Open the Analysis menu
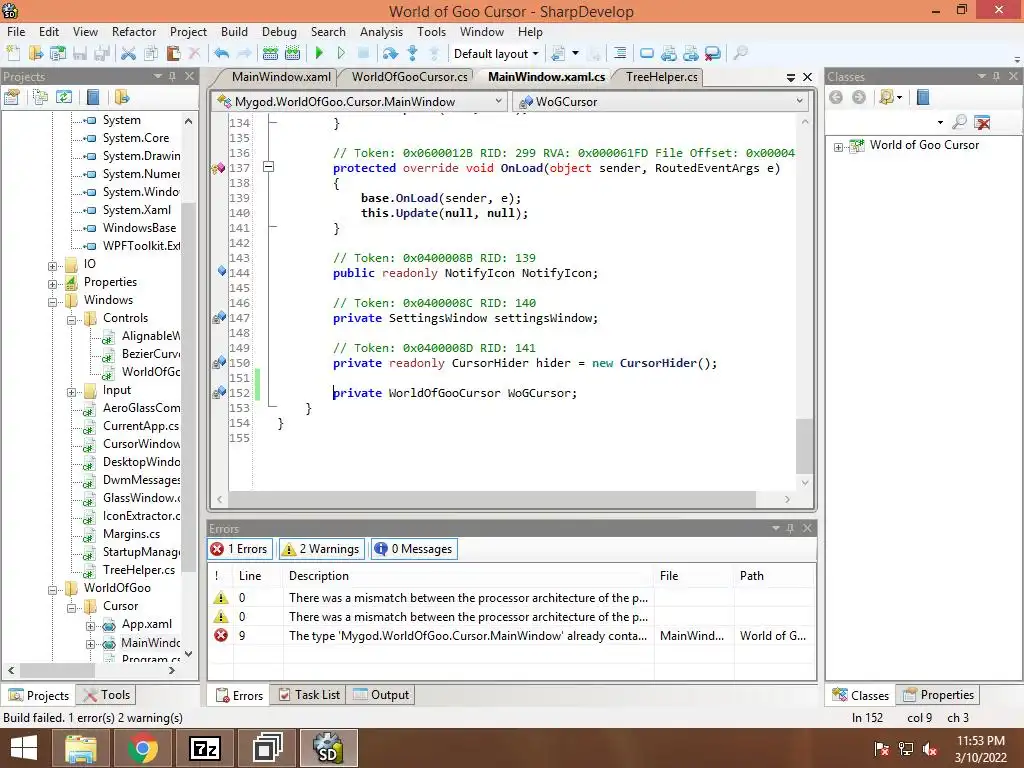 [381, 31]
